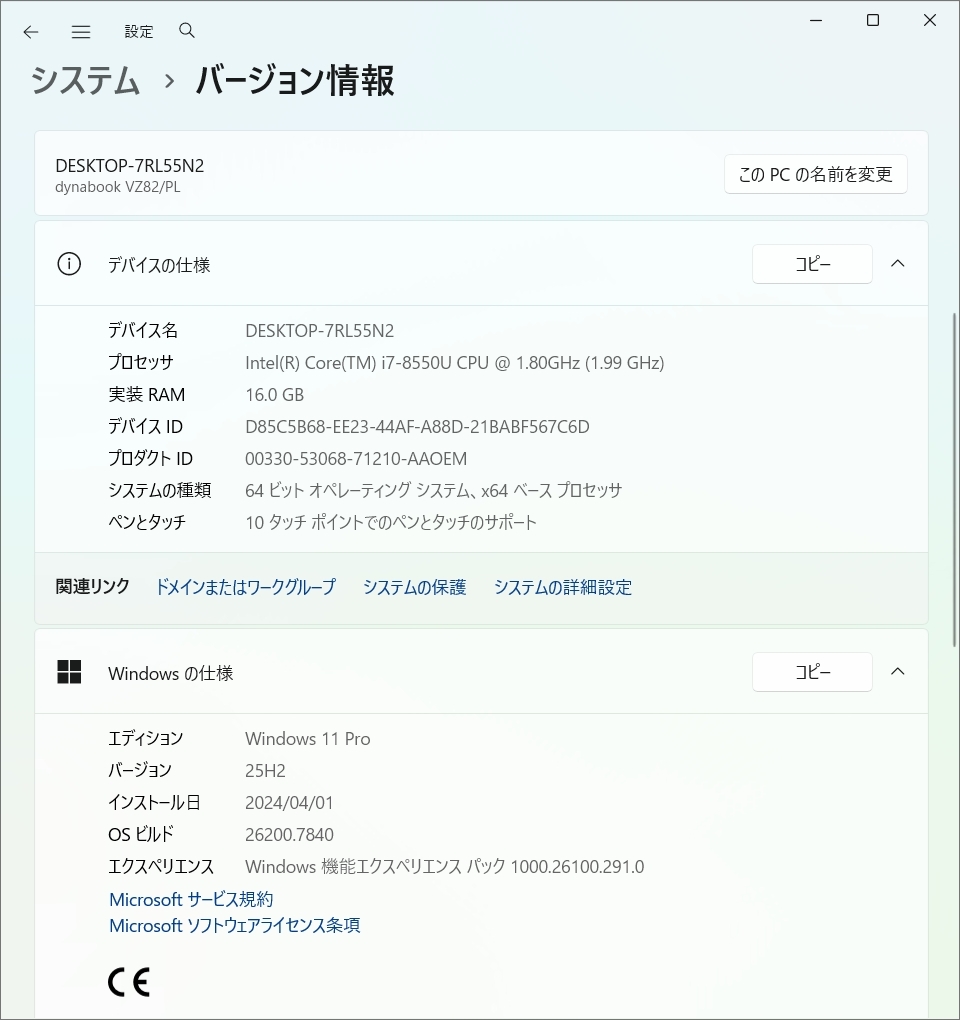Viewport: 960px width, 1020px height.
Task: Click コピー for Windows specifications
Action: coord(811,672)
